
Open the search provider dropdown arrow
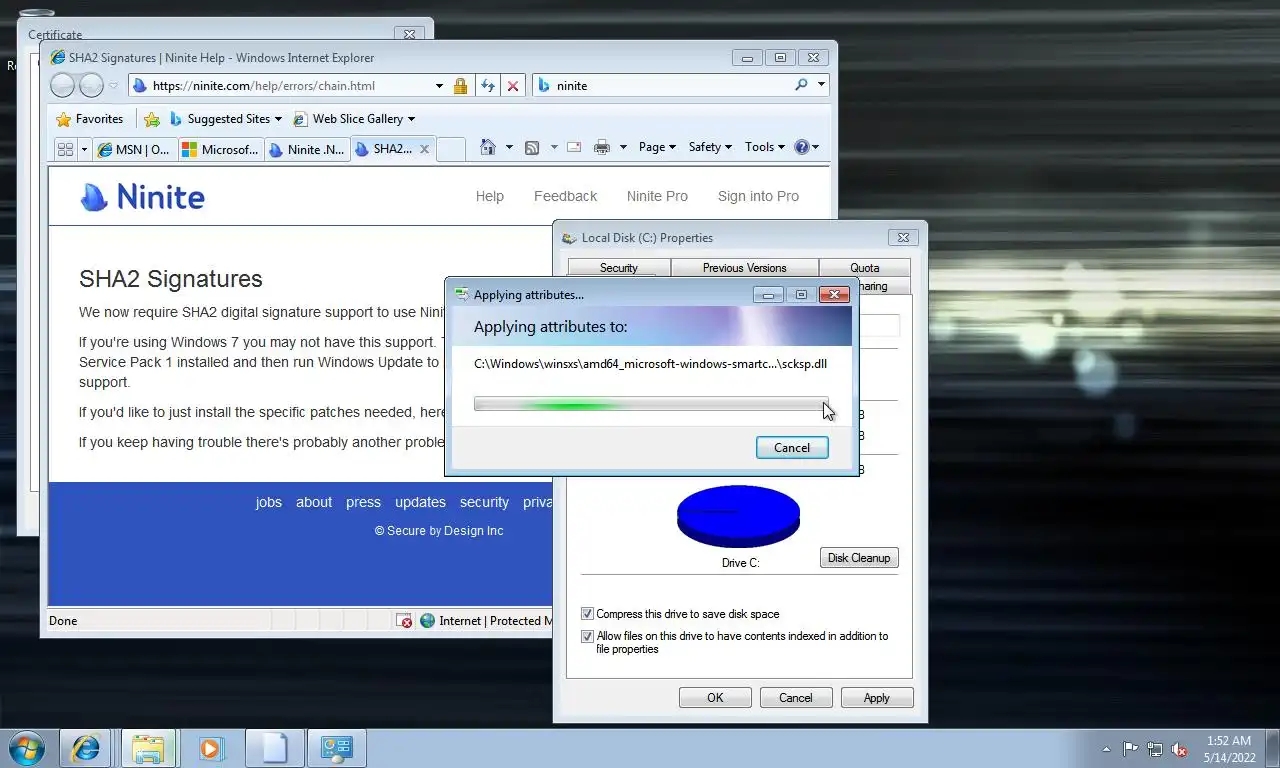821,85
